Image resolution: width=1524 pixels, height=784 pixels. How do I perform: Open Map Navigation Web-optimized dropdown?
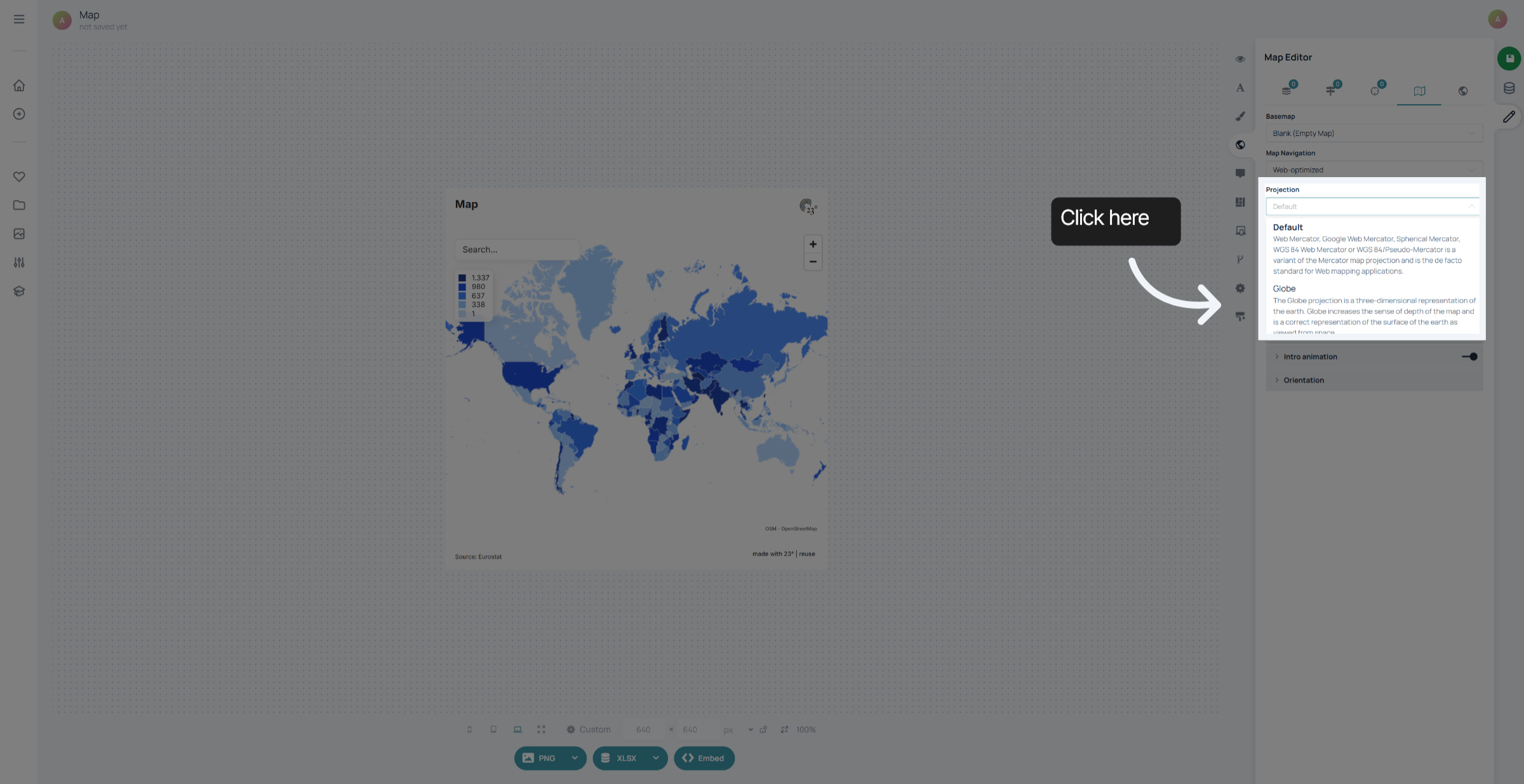1374,169
